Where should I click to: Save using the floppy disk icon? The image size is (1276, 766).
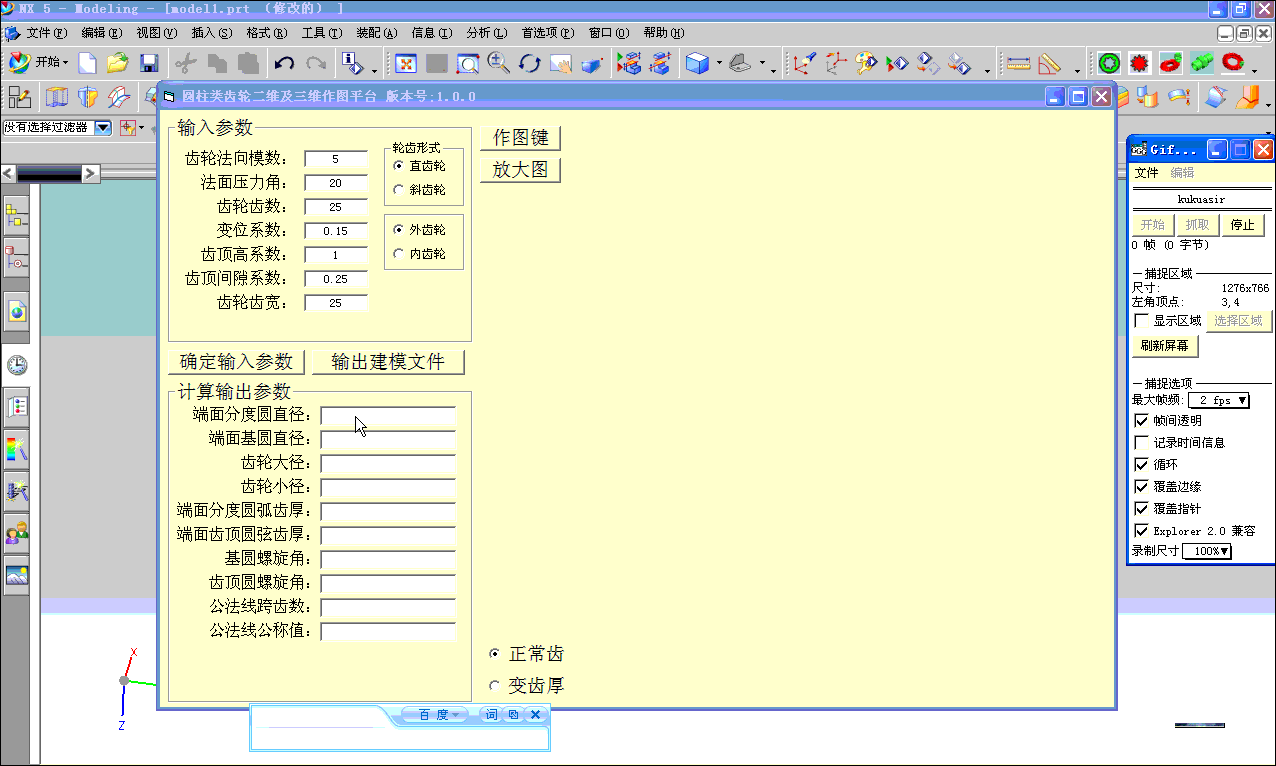(x=149, y=63)
